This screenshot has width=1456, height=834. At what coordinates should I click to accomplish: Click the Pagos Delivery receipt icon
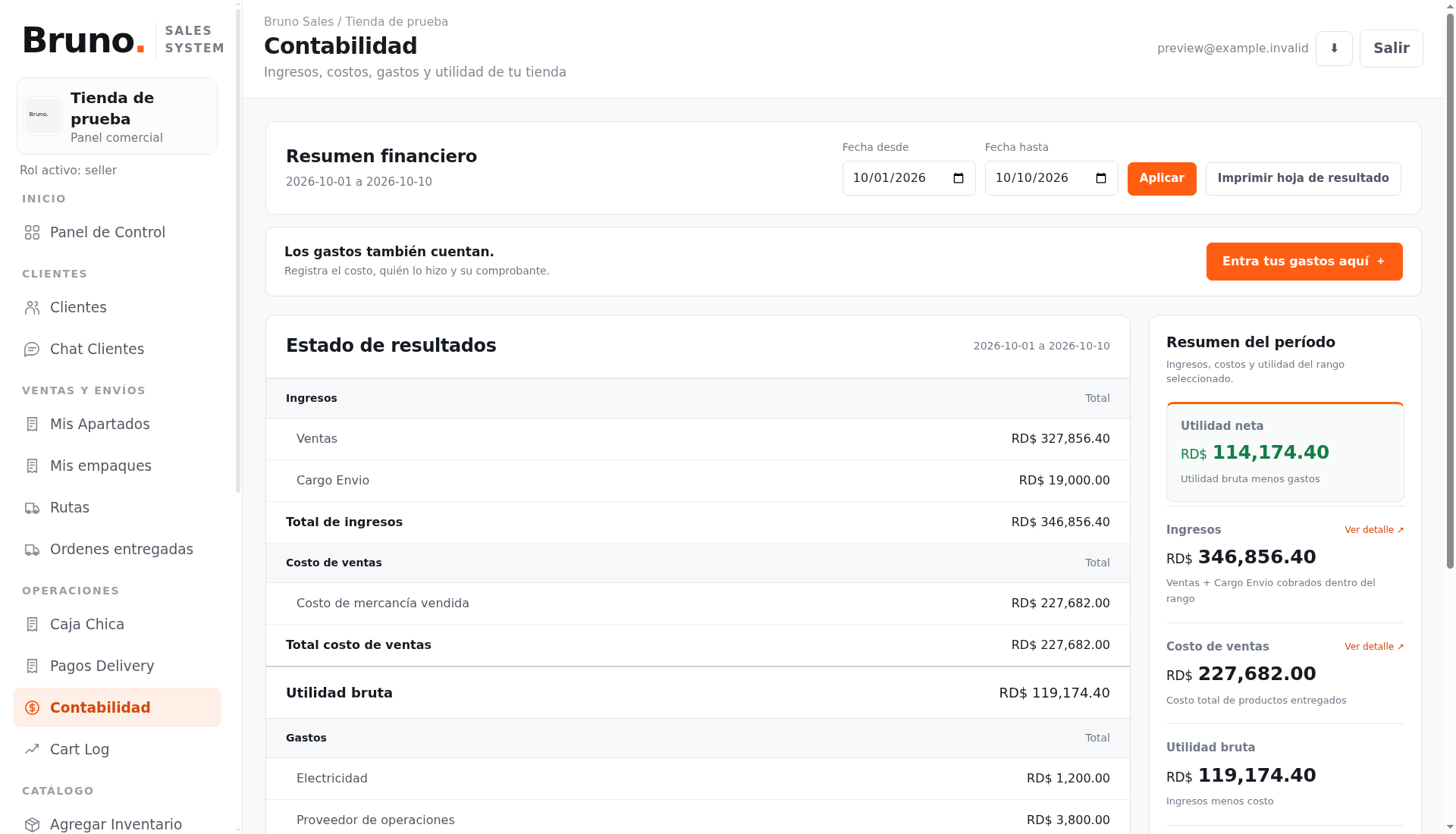coord(32,666)
